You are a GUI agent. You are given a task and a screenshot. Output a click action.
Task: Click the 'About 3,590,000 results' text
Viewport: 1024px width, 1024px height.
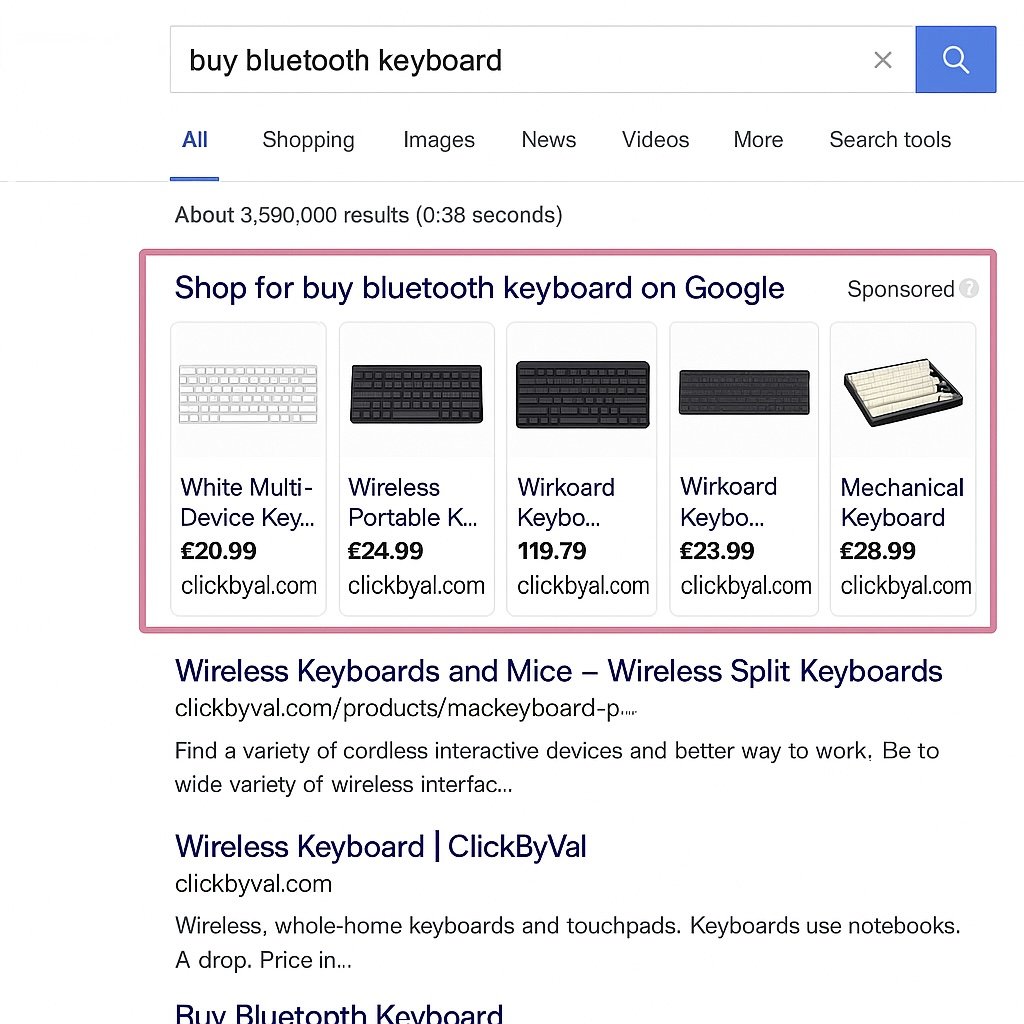(x=368, y=215)
